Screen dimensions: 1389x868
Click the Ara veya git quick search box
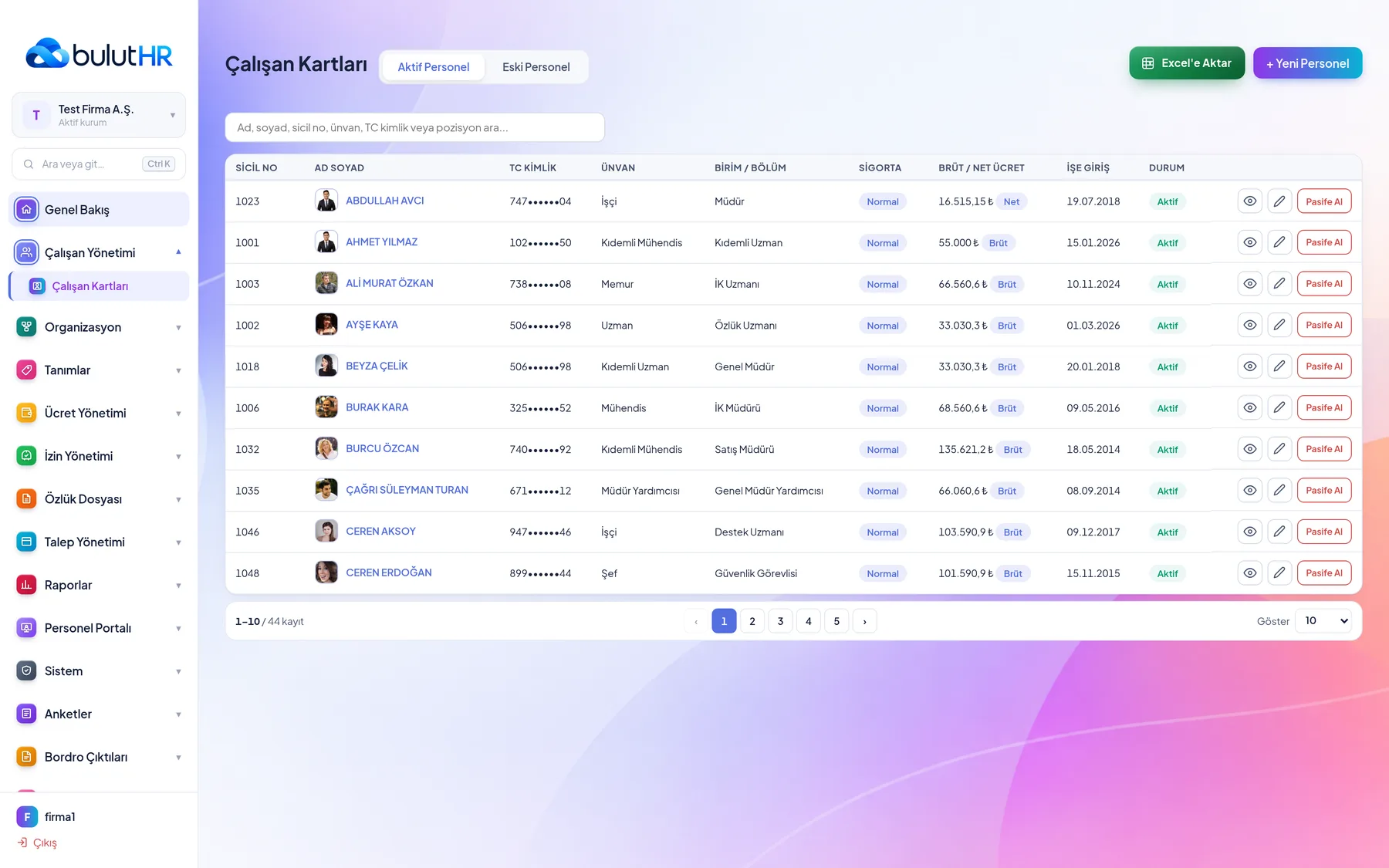tap(99, 164)
